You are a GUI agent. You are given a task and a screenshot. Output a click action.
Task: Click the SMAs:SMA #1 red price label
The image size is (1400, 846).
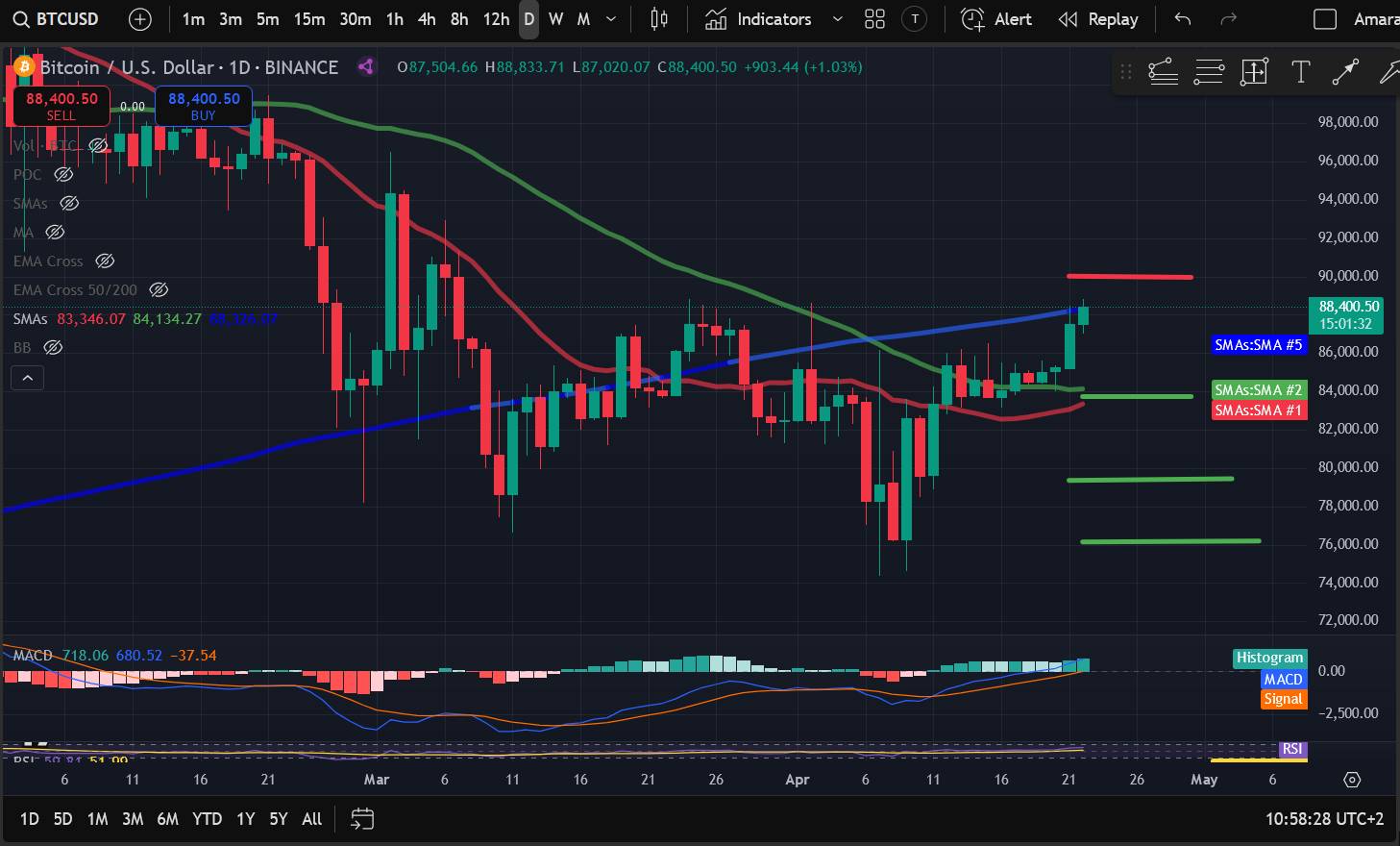tap(1259, 411)
